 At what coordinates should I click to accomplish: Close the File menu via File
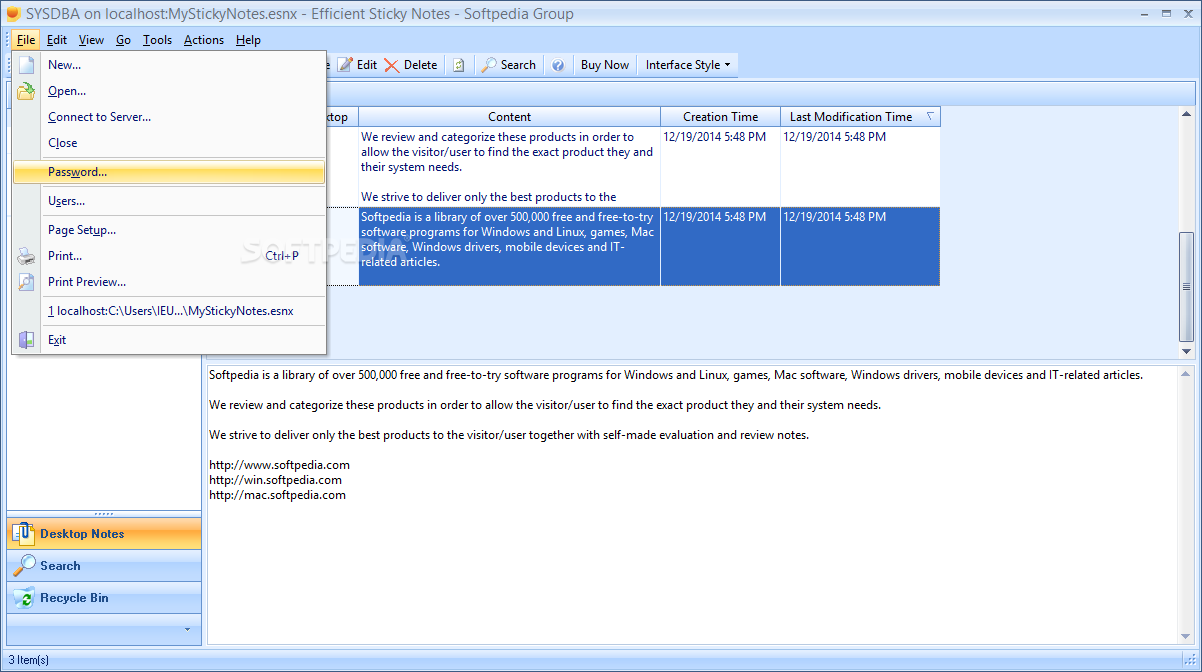click(26, 40)
